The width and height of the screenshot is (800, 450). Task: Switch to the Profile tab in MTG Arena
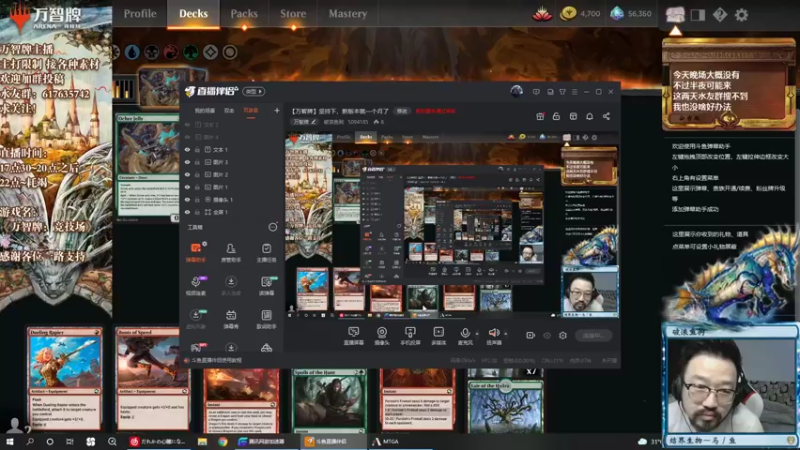pos(140,14)
